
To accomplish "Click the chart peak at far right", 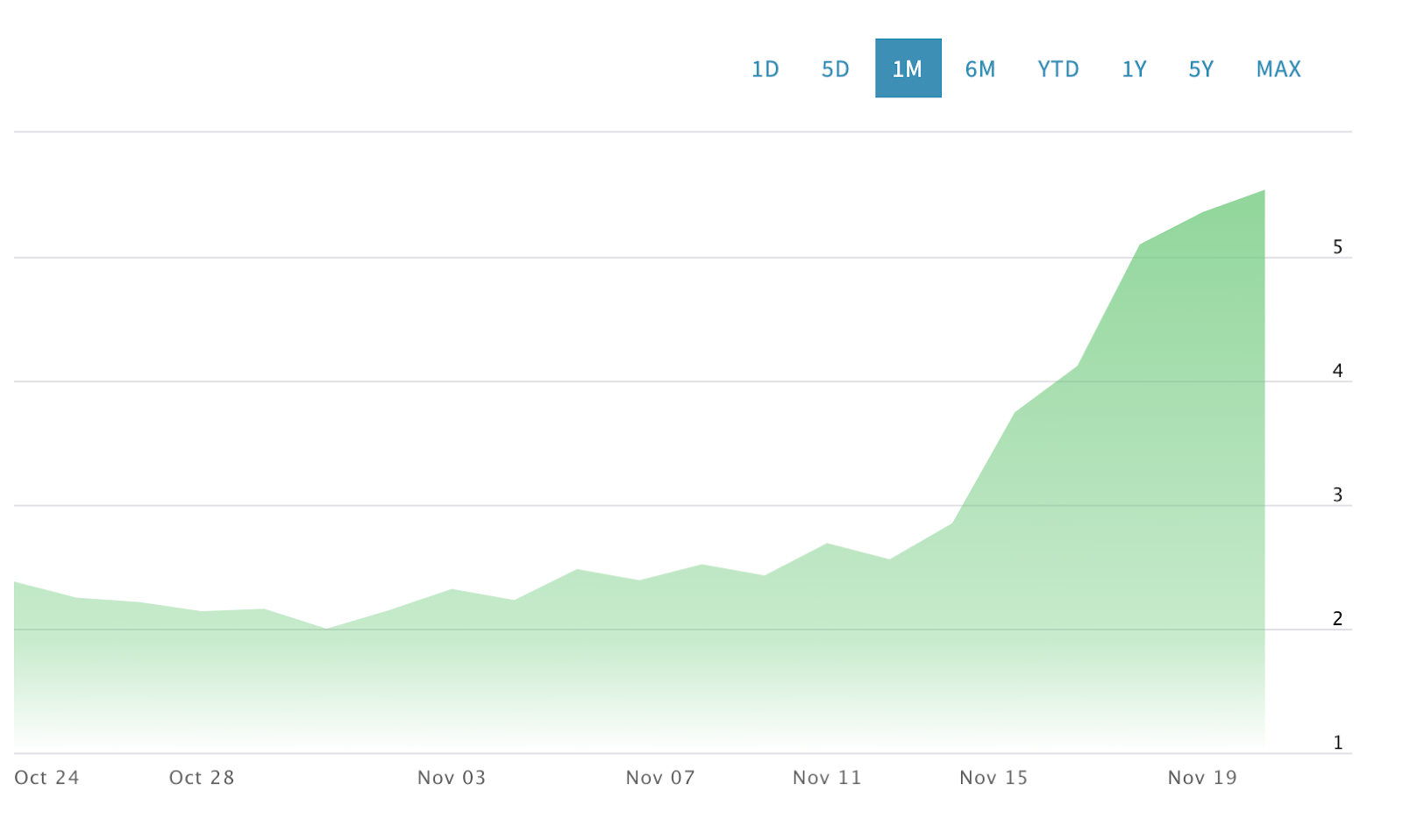I will tap(1264, 190).
